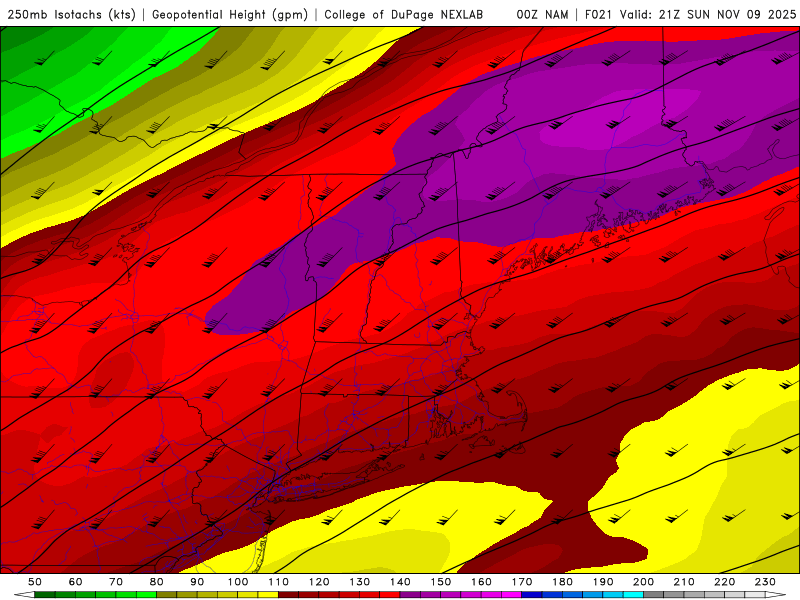The width and height of the screenshot is (800, 600).
Task: Click the 110 label on the color scale
Action: pos(279,582)
